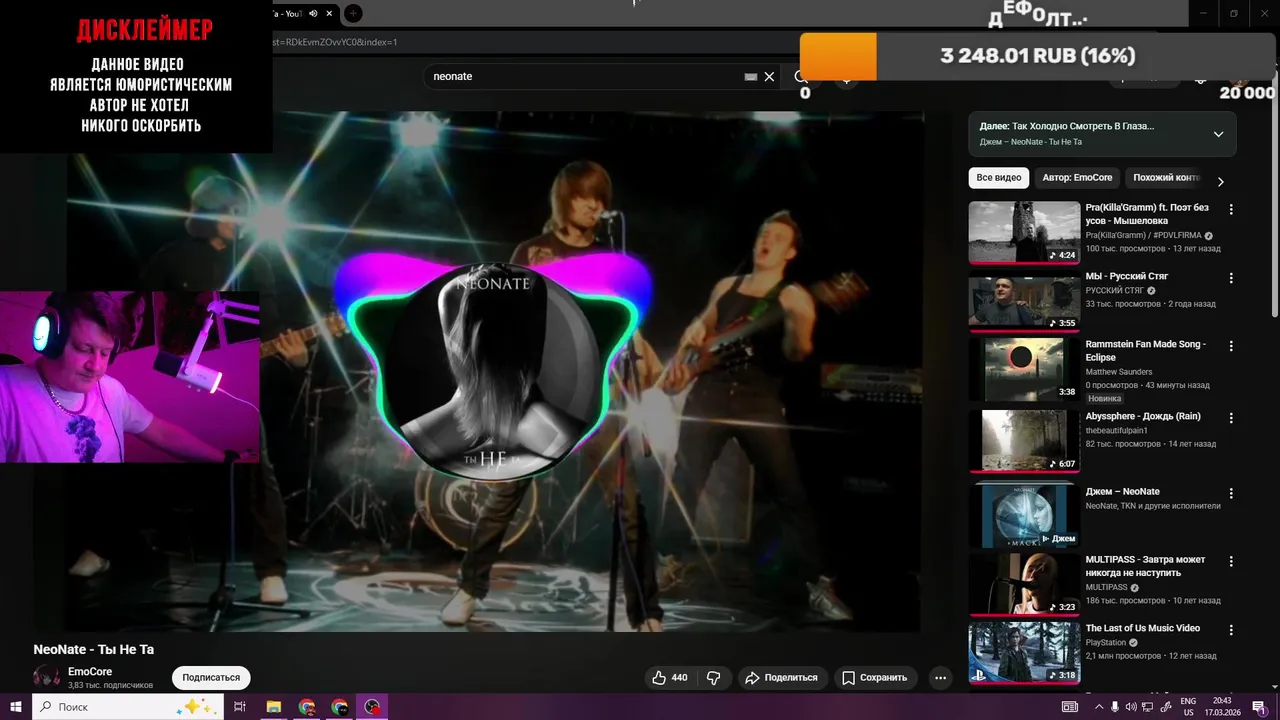Open File Explorer from the taskbar

coord(274,707)
